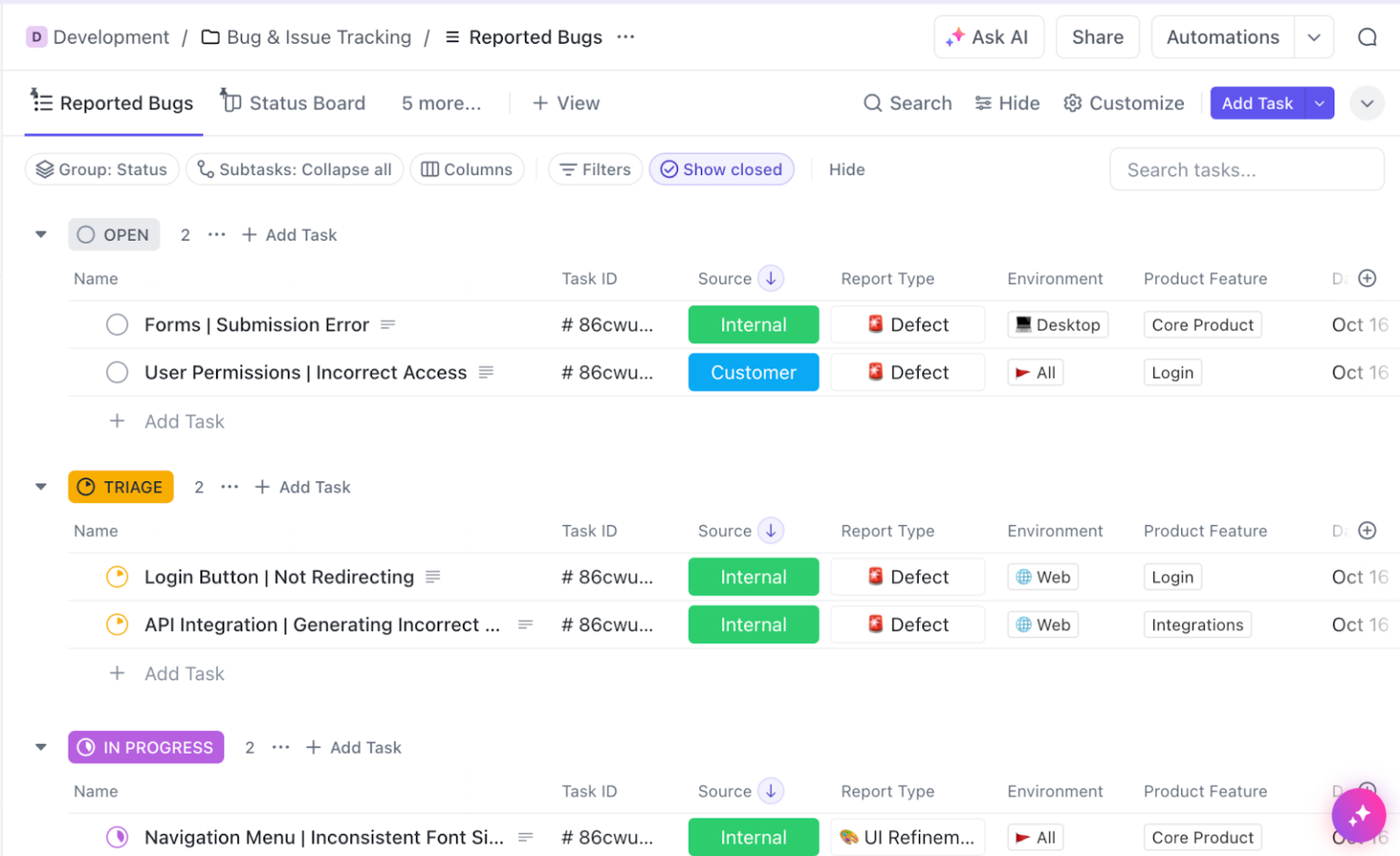Open the Automations panel
The height and width of the screenshot is (856, 1400).
[1222, 36]
